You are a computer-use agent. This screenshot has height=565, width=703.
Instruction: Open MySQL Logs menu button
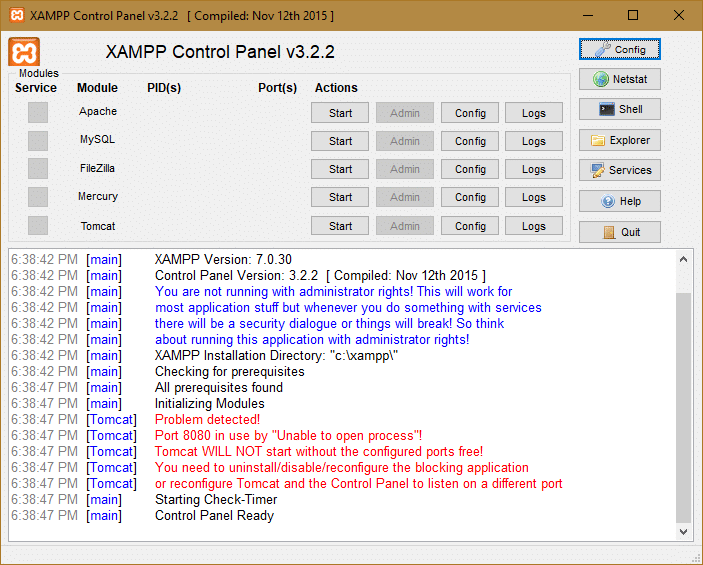[x=534, y=141]
